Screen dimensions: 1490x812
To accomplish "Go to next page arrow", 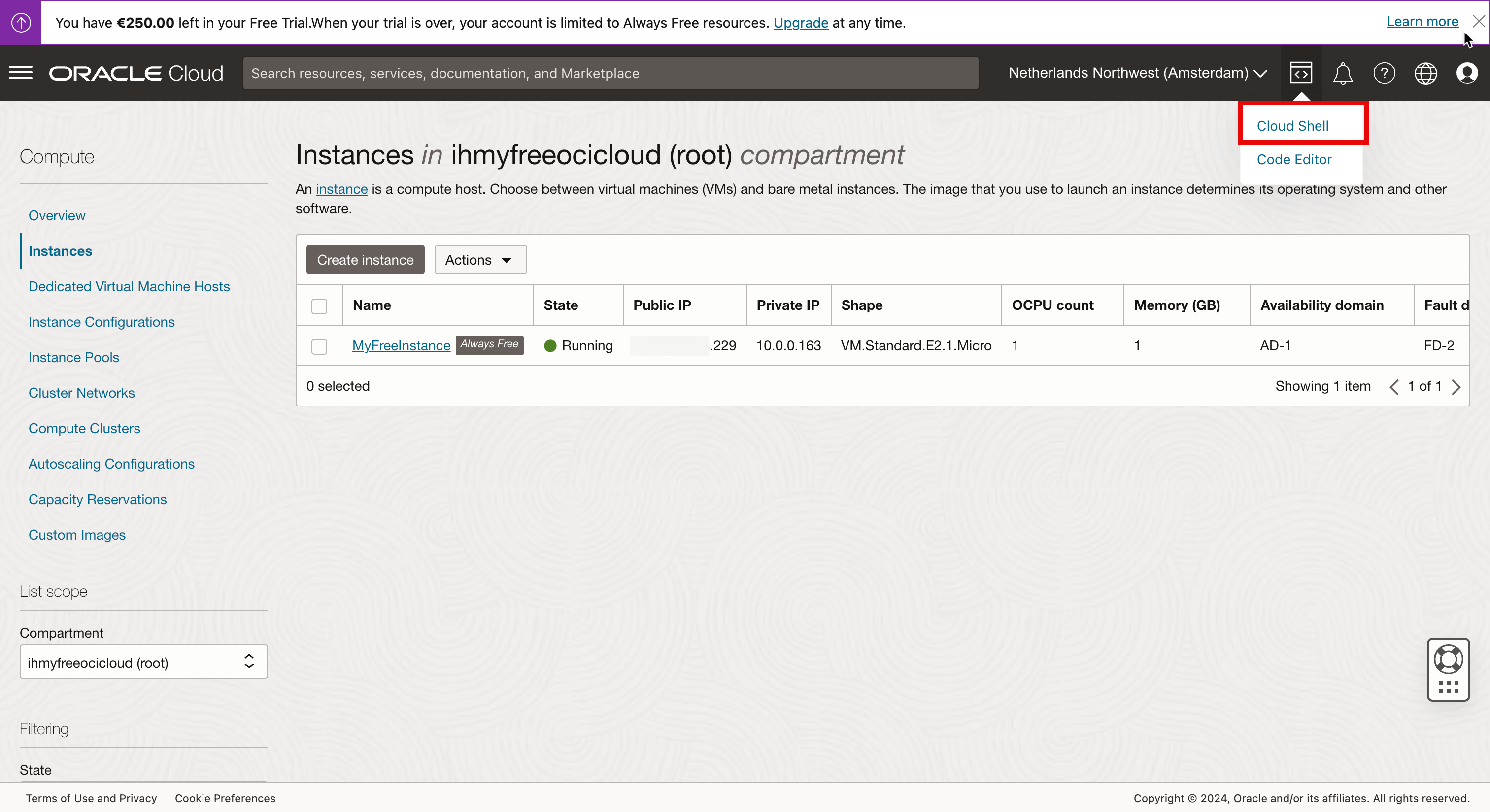I will pos(1456,386).
